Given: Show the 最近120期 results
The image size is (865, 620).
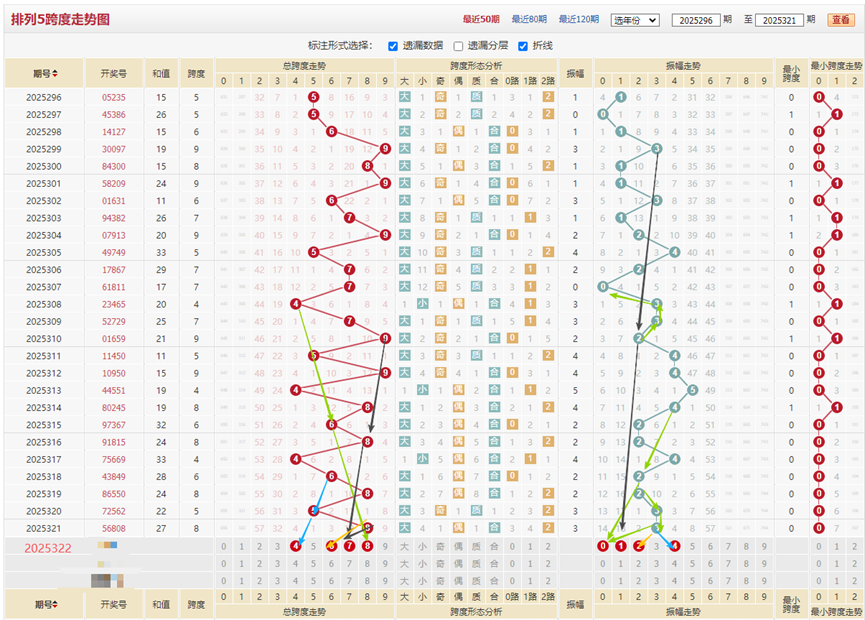Looking at the screenshot, I should [x=579, y=19].
